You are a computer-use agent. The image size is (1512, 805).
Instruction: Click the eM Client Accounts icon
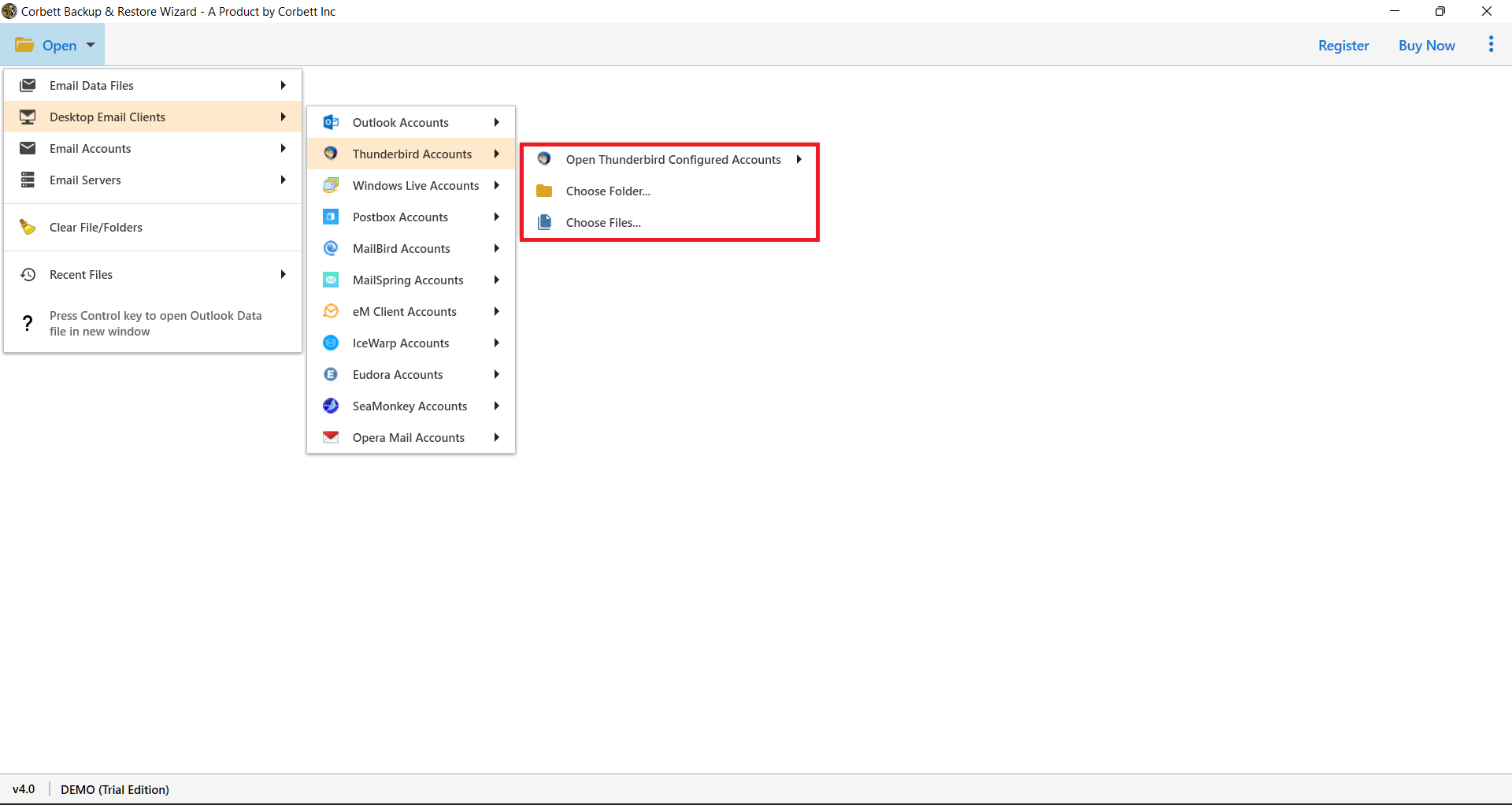[x=331, y=311]
